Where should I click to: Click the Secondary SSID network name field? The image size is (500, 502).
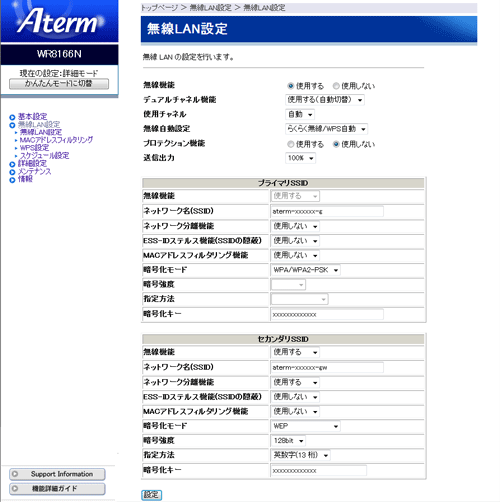coord(327,367)
